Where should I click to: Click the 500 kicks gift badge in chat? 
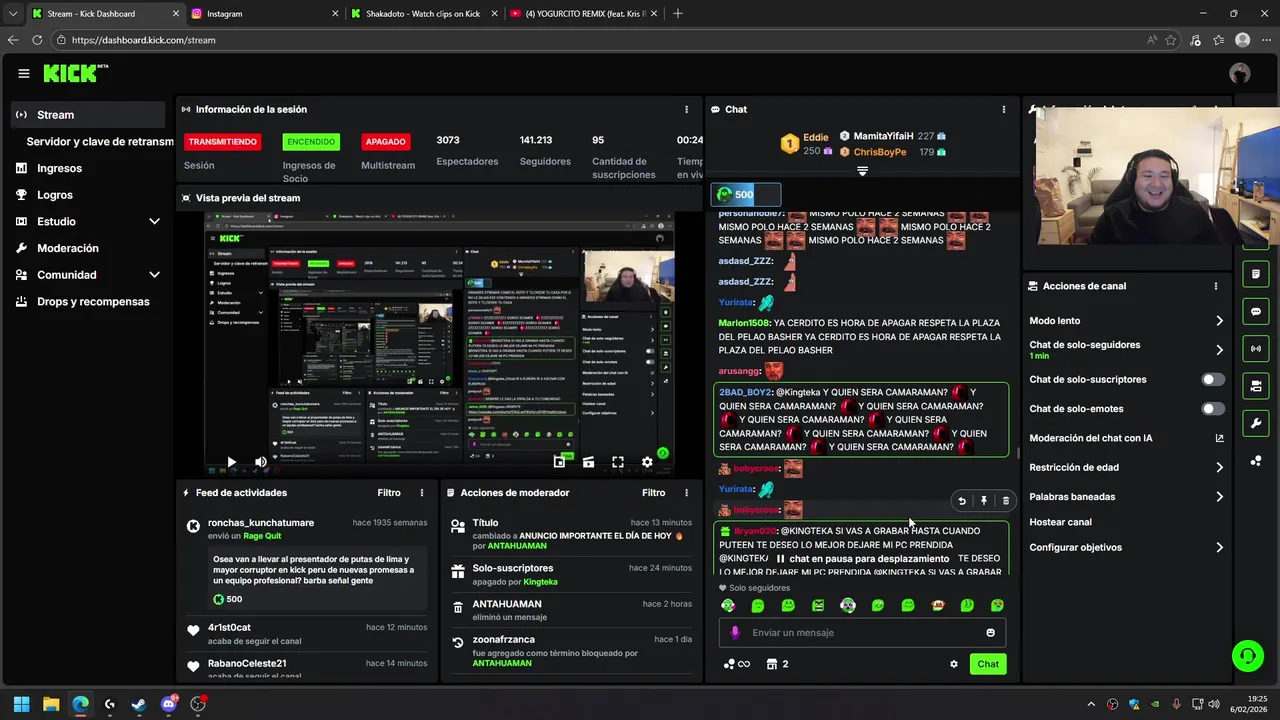point(745,194)
